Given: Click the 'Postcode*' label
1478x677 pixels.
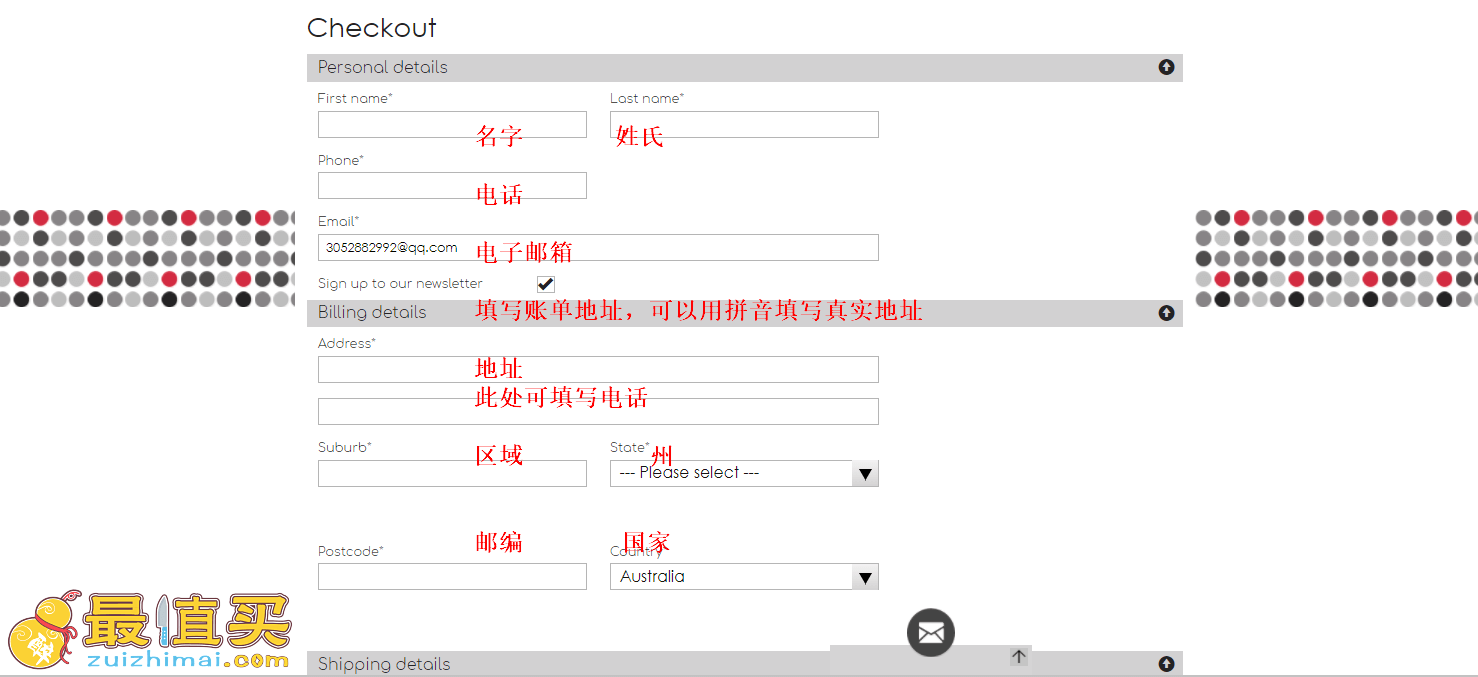Looking at the screenshot, I should click(351, 551).
